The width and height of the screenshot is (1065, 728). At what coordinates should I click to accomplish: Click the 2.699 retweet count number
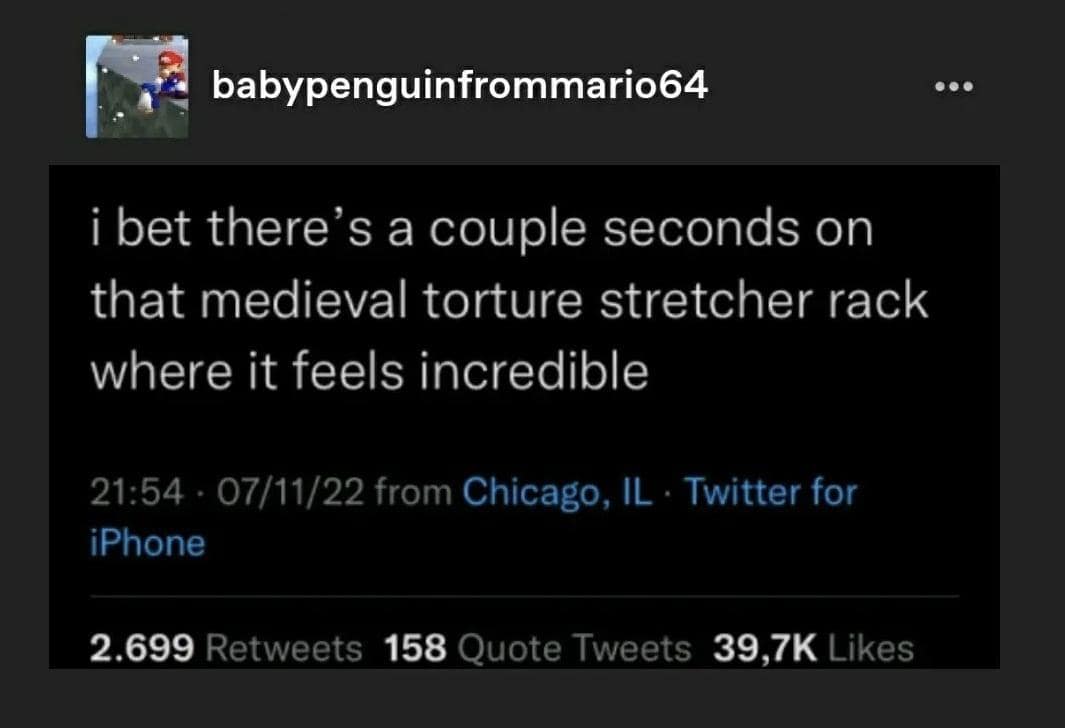pos(141,648)
